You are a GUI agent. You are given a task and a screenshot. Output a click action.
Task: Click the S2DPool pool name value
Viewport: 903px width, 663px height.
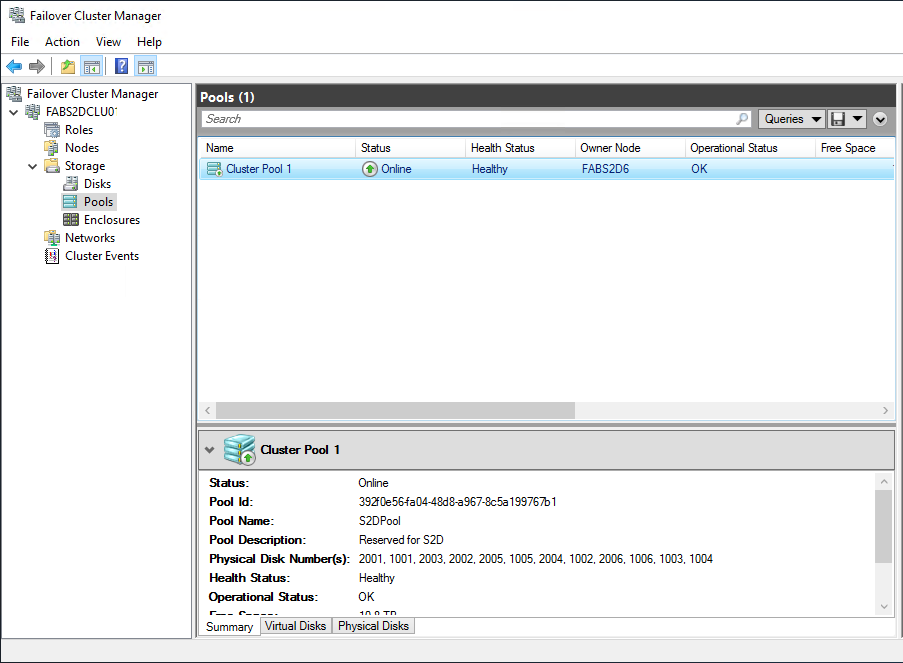pyautogui.click(x=380, y=521)
